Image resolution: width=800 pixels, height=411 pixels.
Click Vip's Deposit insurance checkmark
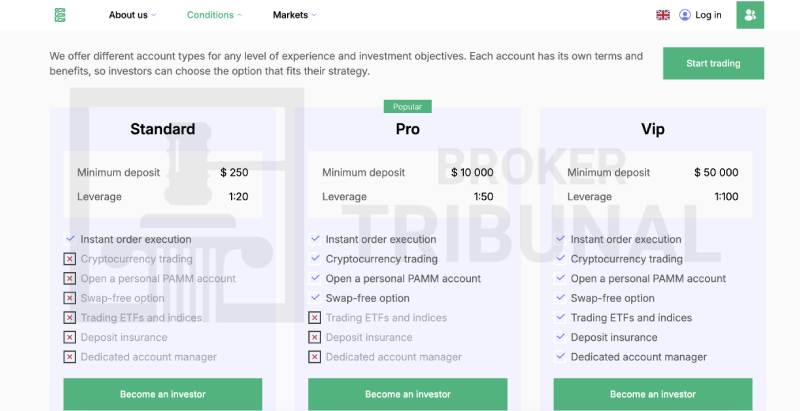coord(560,337)
